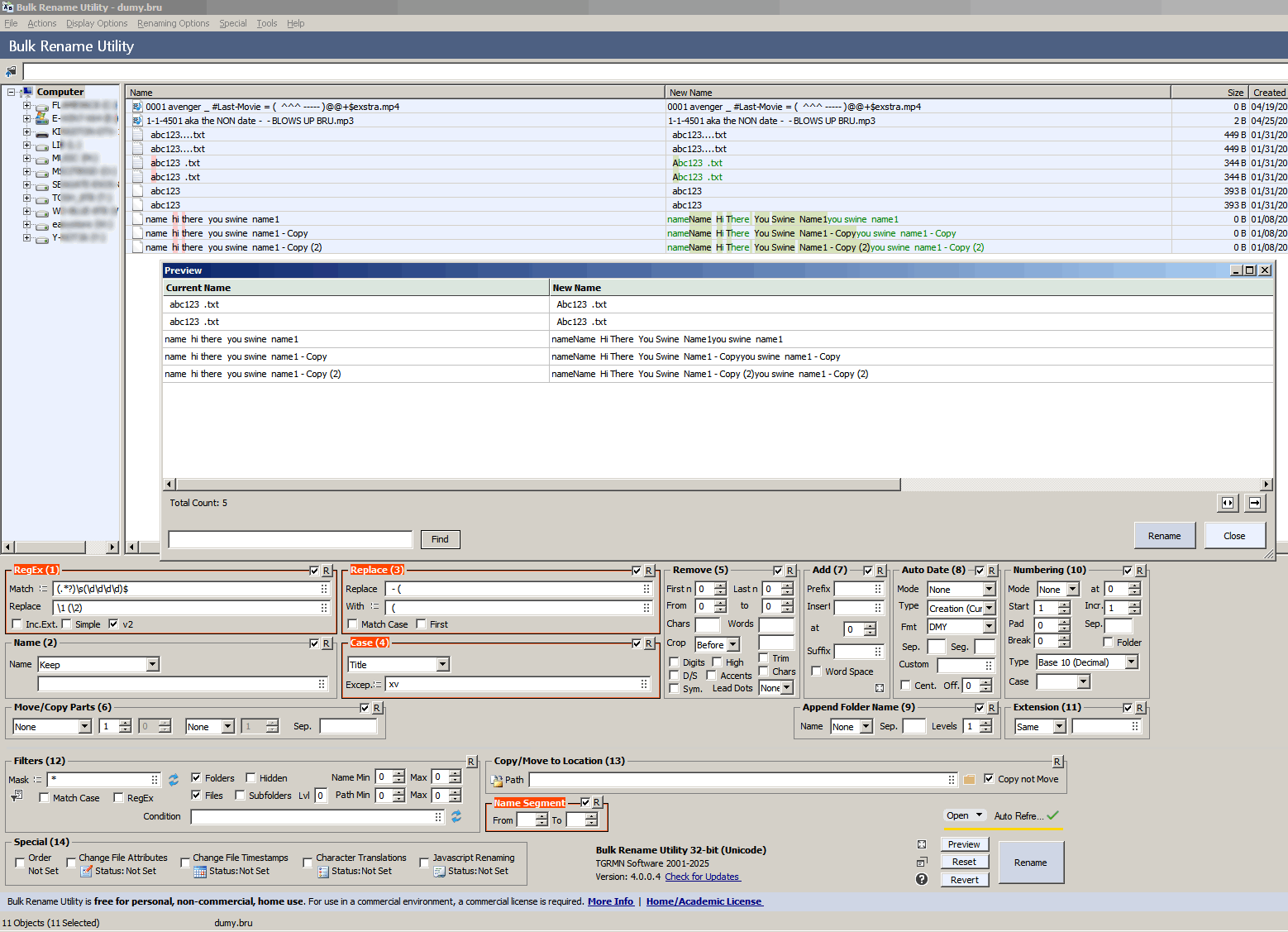Viewport: 1288px width, 932px height.
Task: Open the Auto Date Type Creation dropdown
Action: pyautogui.click(x=990, y=609)
